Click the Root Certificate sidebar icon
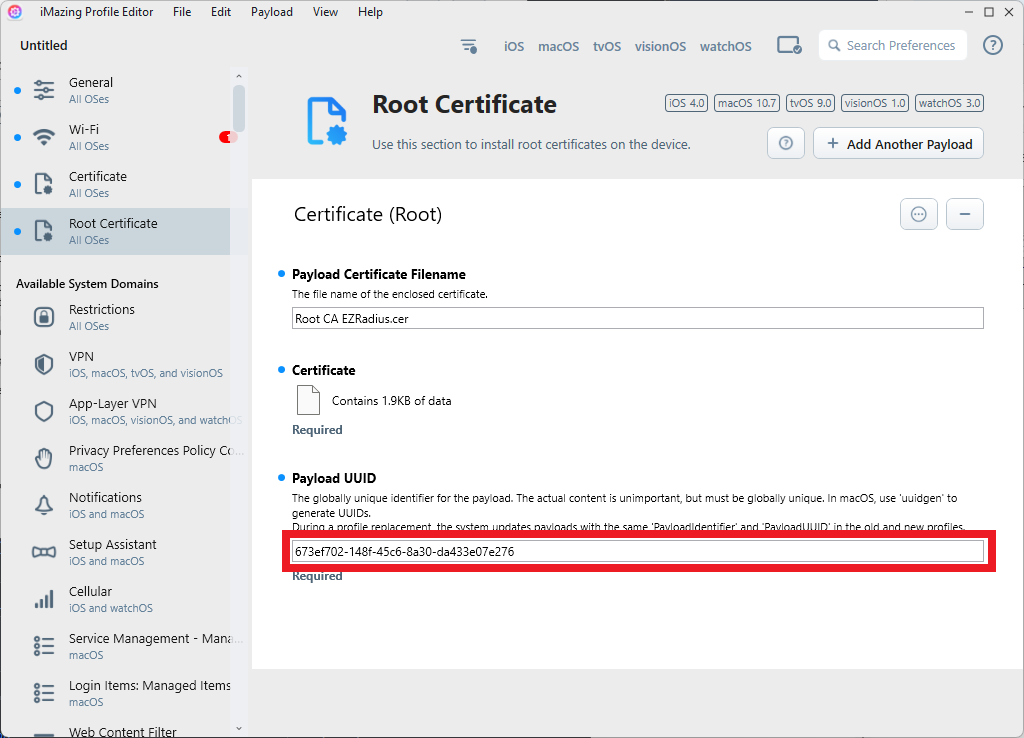 (44, 231)
